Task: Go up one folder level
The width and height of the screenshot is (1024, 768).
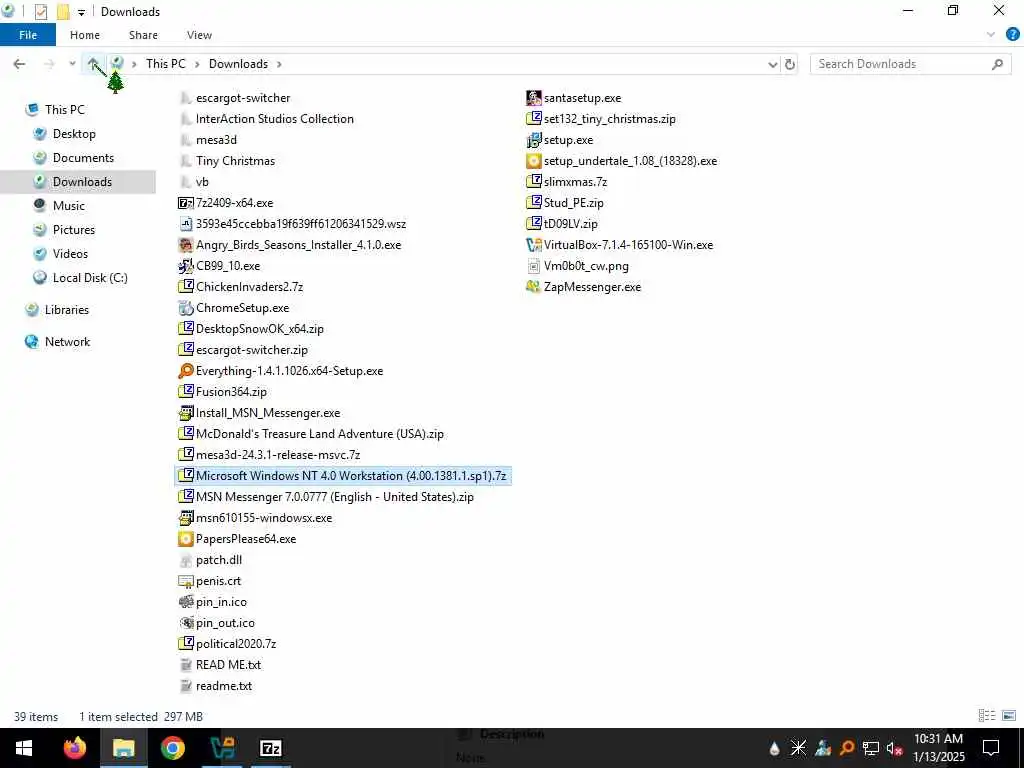Action: 93,64
